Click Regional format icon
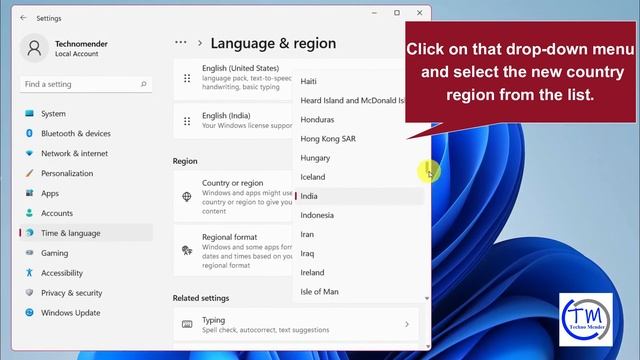 [x=187, y=251]
